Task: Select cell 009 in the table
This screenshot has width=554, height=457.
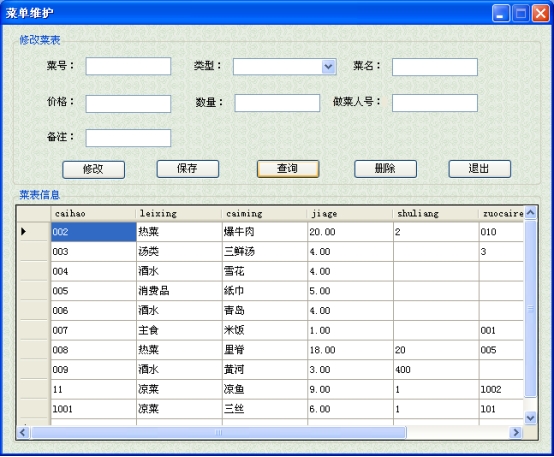Action: click(x=94, y=370)
